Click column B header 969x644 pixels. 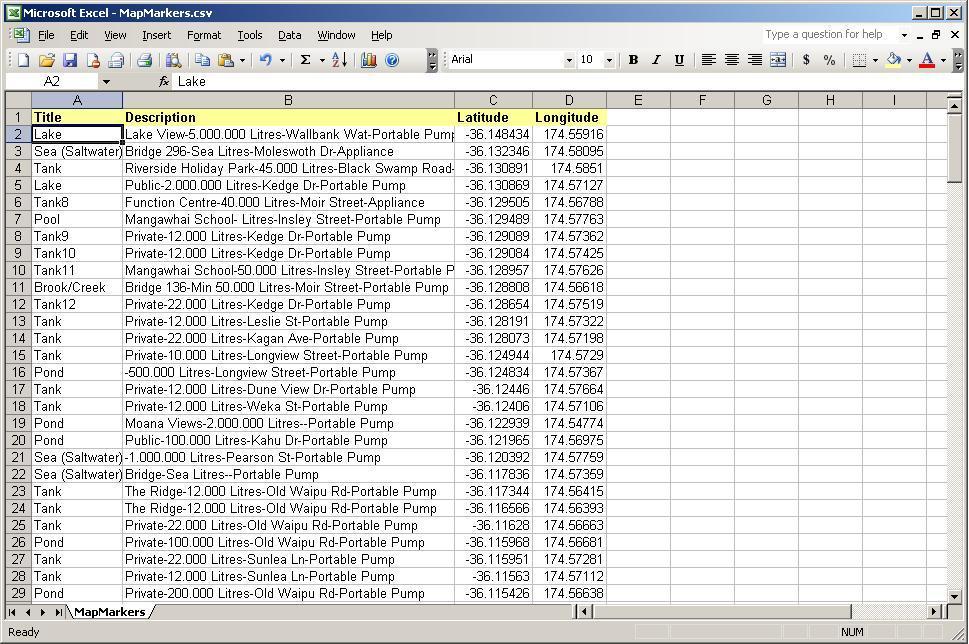pos(288,100)
